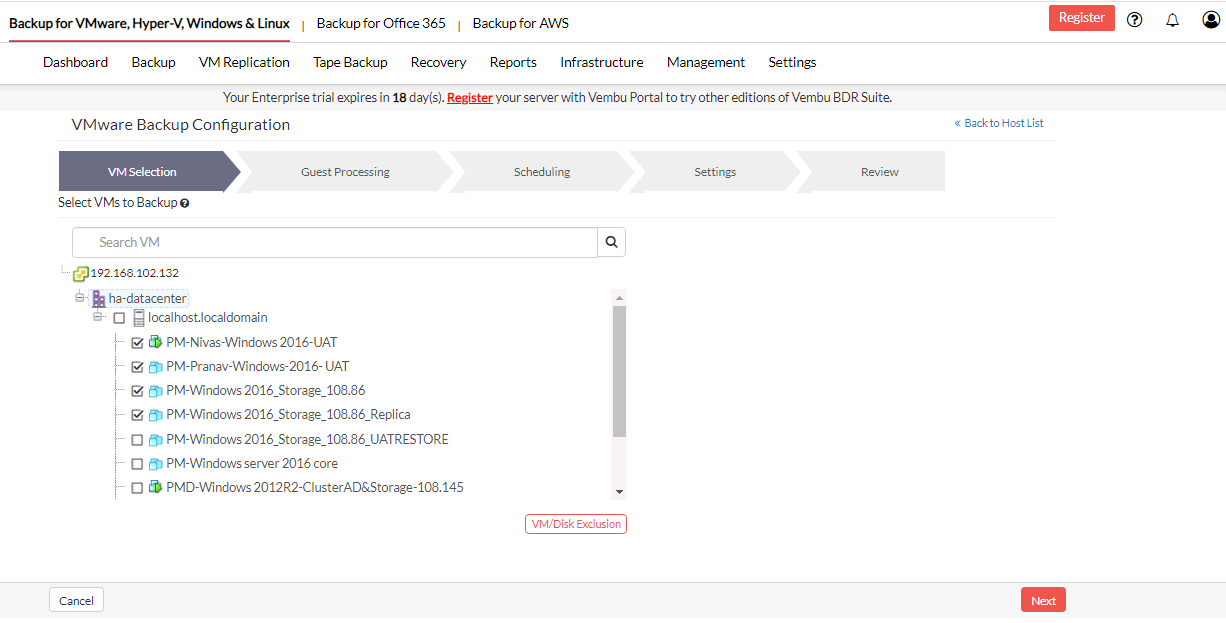This screenshot has height=623, width=1226.
Task: Click the ha-datacenter datacenter icon
Action: coord(99,298)
